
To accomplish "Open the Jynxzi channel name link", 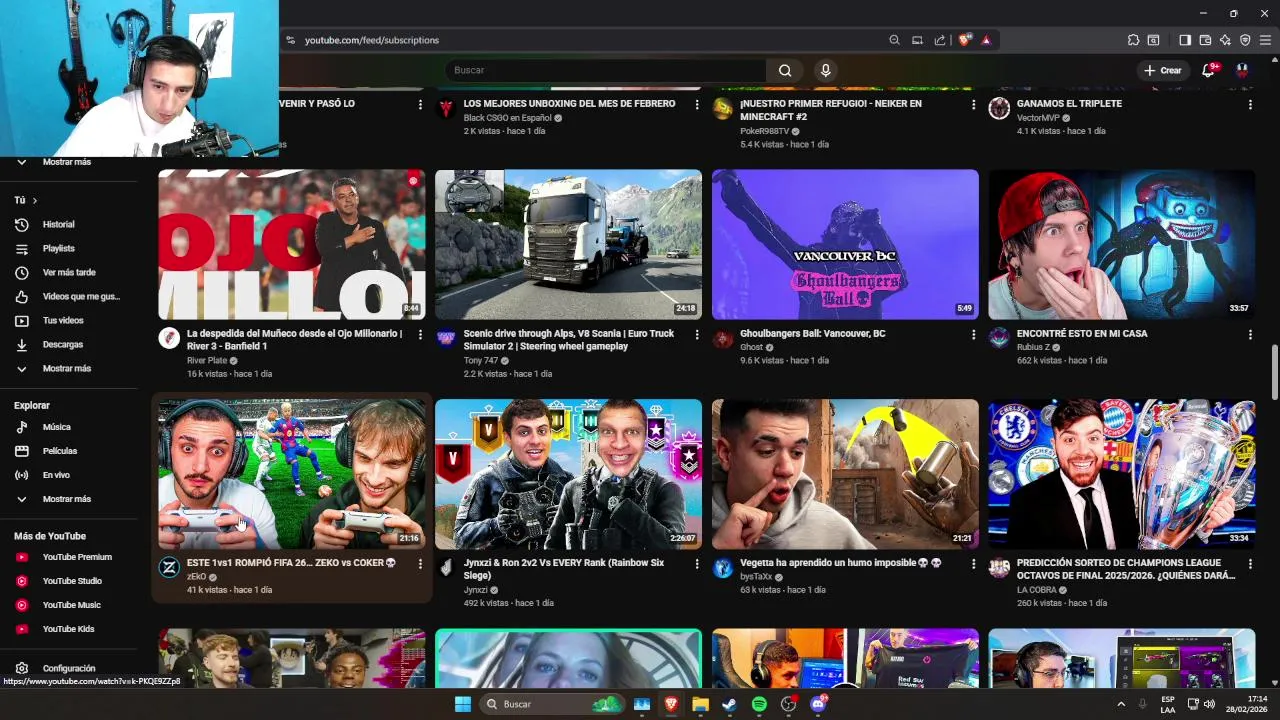I will [476, 590].
